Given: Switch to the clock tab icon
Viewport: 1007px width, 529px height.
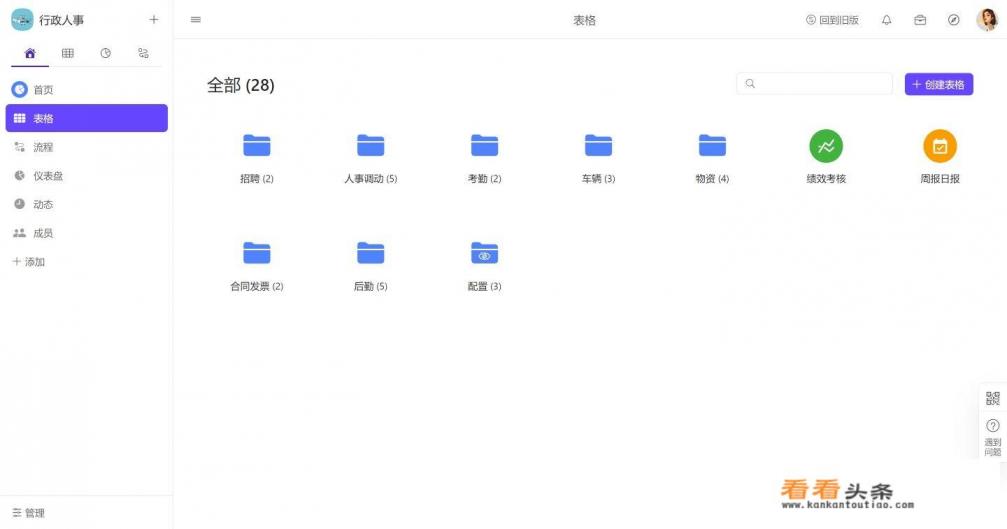Looking at the screenshot, I should [105, 53].
